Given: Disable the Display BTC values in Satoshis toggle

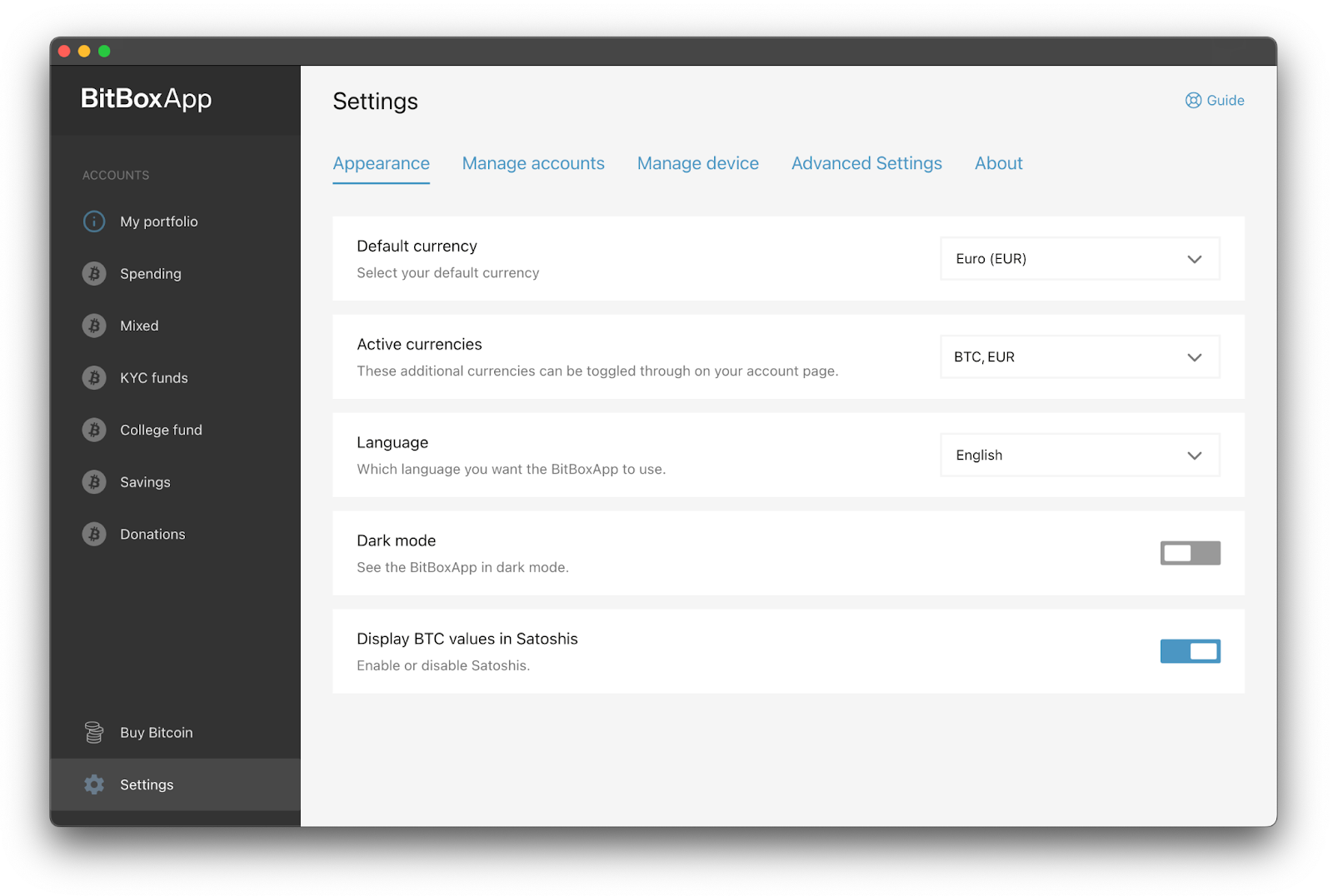Looking at the screenshot, I should (1191, 651).
